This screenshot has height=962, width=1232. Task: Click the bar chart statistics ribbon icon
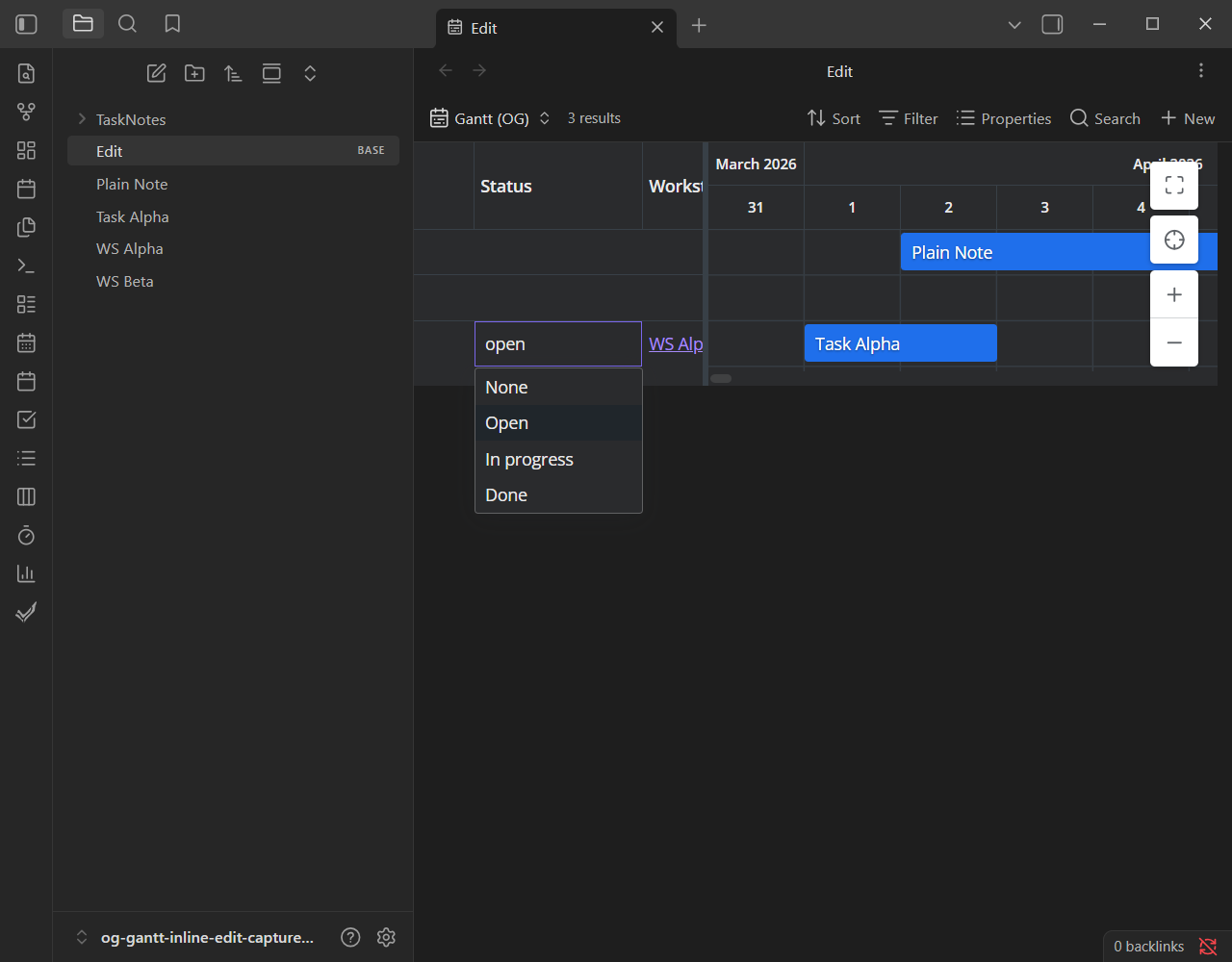[26, 573]
